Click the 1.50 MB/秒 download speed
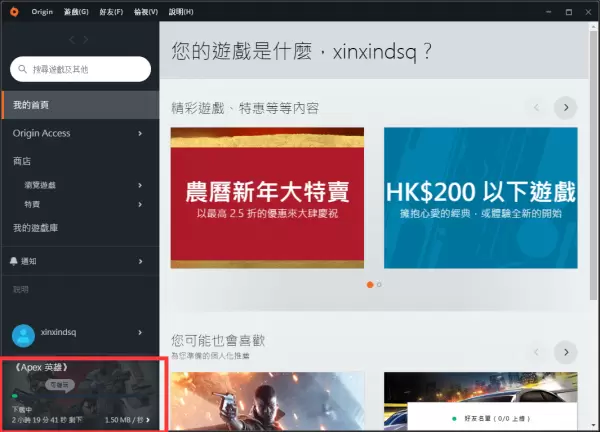 [x=124, y=420]
